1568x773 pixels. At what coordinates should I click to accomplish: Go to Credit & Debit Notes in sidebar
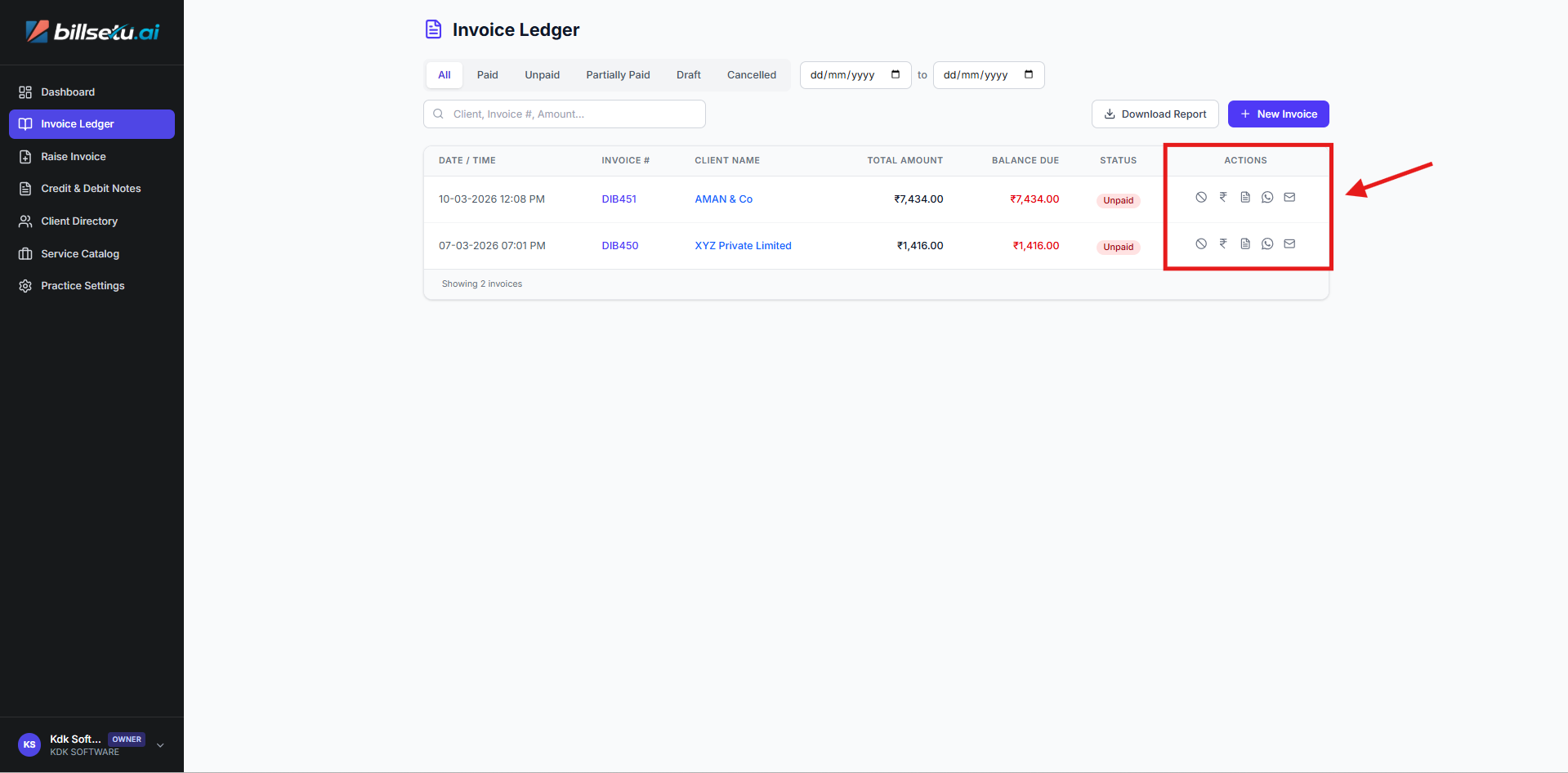click(x=91, y=189)
